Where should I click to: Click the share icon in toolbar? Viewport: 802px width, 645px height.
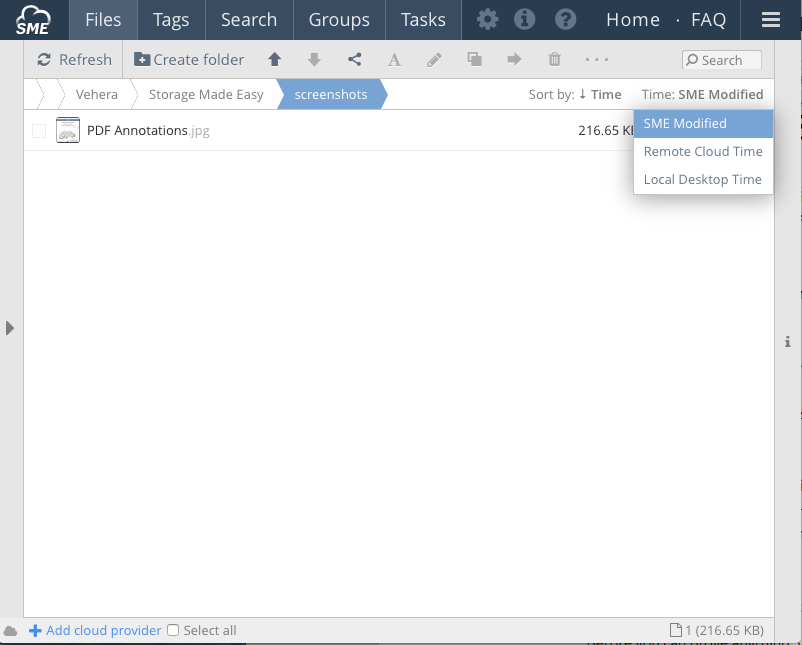point(354,60)
